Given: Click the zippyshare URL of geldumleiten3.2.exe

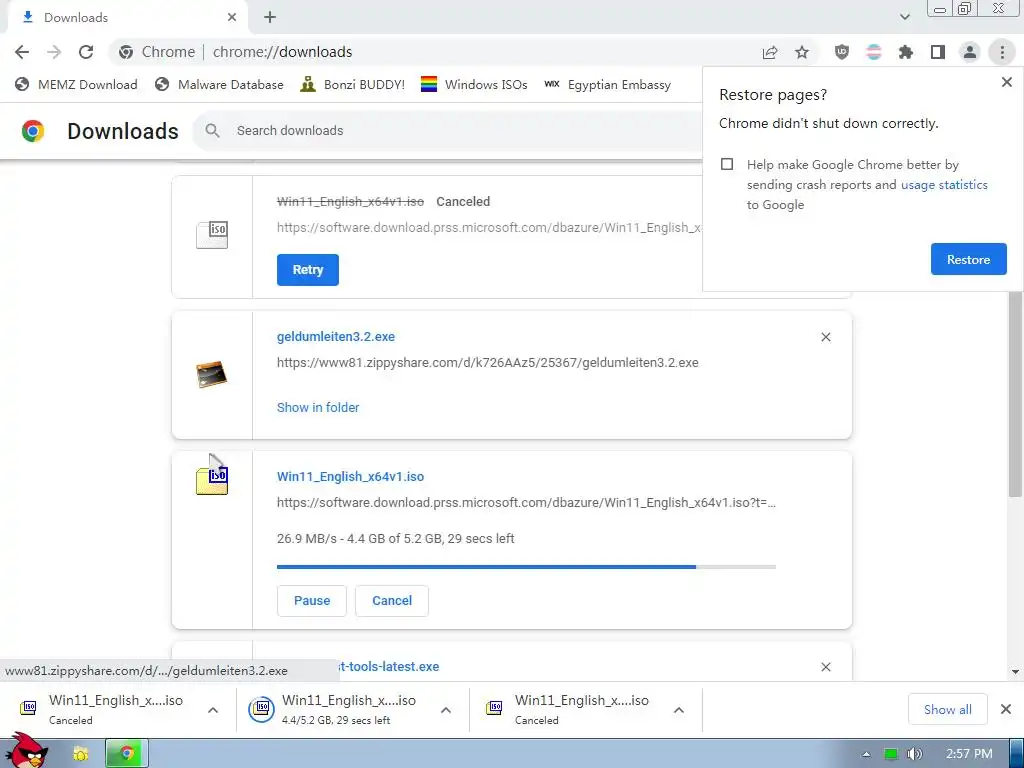Looking at the screenshot, I should click(487, 362).
